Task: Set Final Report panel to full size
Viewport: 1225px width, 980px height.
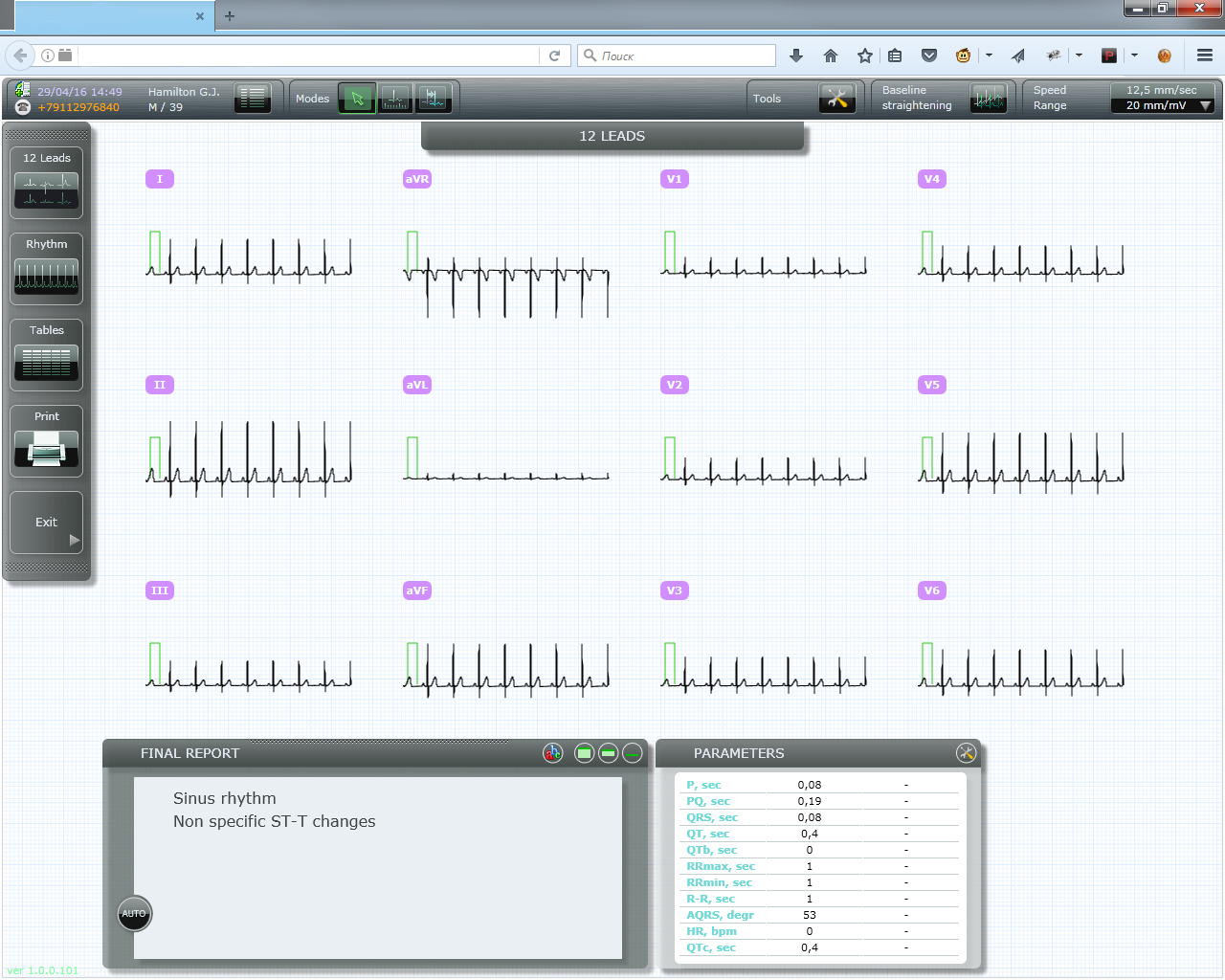Action: (585, 753)
